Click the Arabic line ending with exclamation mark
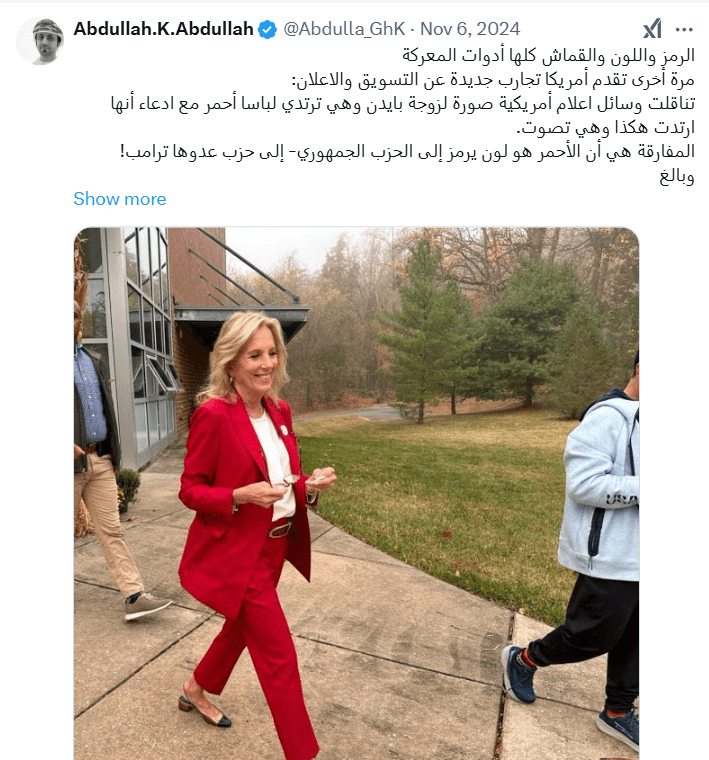This screenshot has width=709, height=760. click(407, 152)
